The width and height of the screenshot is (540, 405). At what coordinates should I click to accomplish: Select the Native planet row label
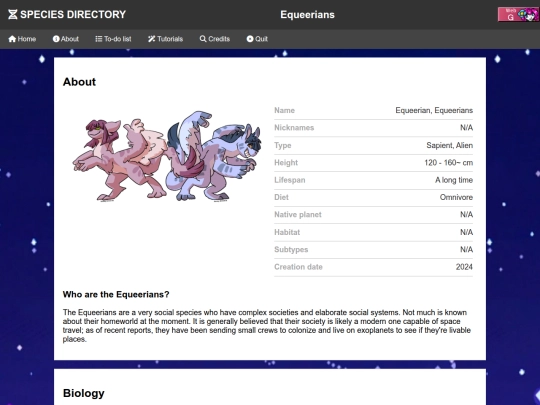[298, 215]
